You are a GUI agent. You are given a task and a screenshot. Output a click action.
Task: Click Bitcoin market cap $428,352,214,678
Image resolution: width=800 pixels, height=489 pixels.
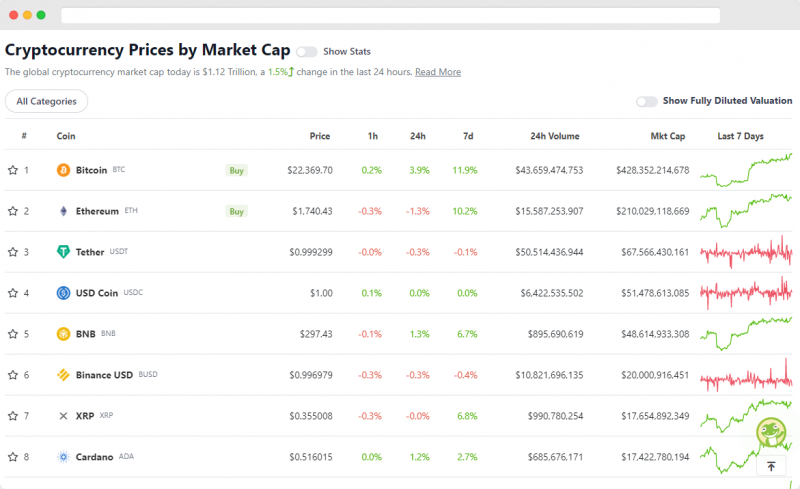pyautogui.click(x=653, y=170)
